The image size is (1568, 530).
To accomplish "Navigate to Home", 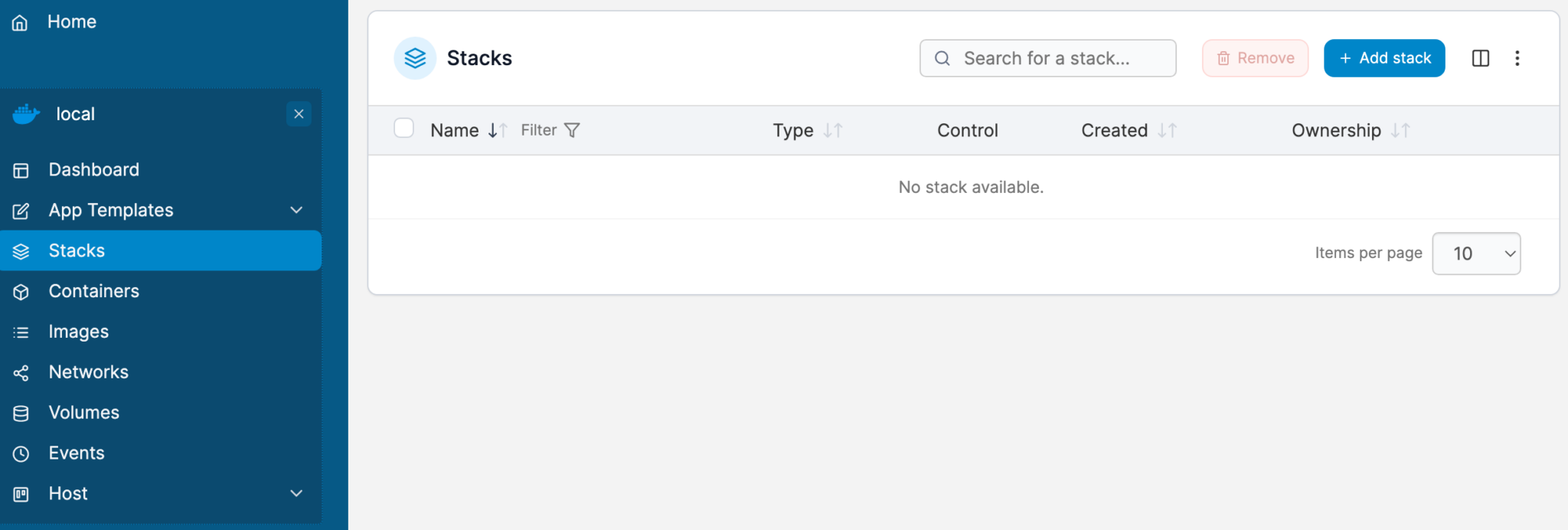I will (71, 21).
